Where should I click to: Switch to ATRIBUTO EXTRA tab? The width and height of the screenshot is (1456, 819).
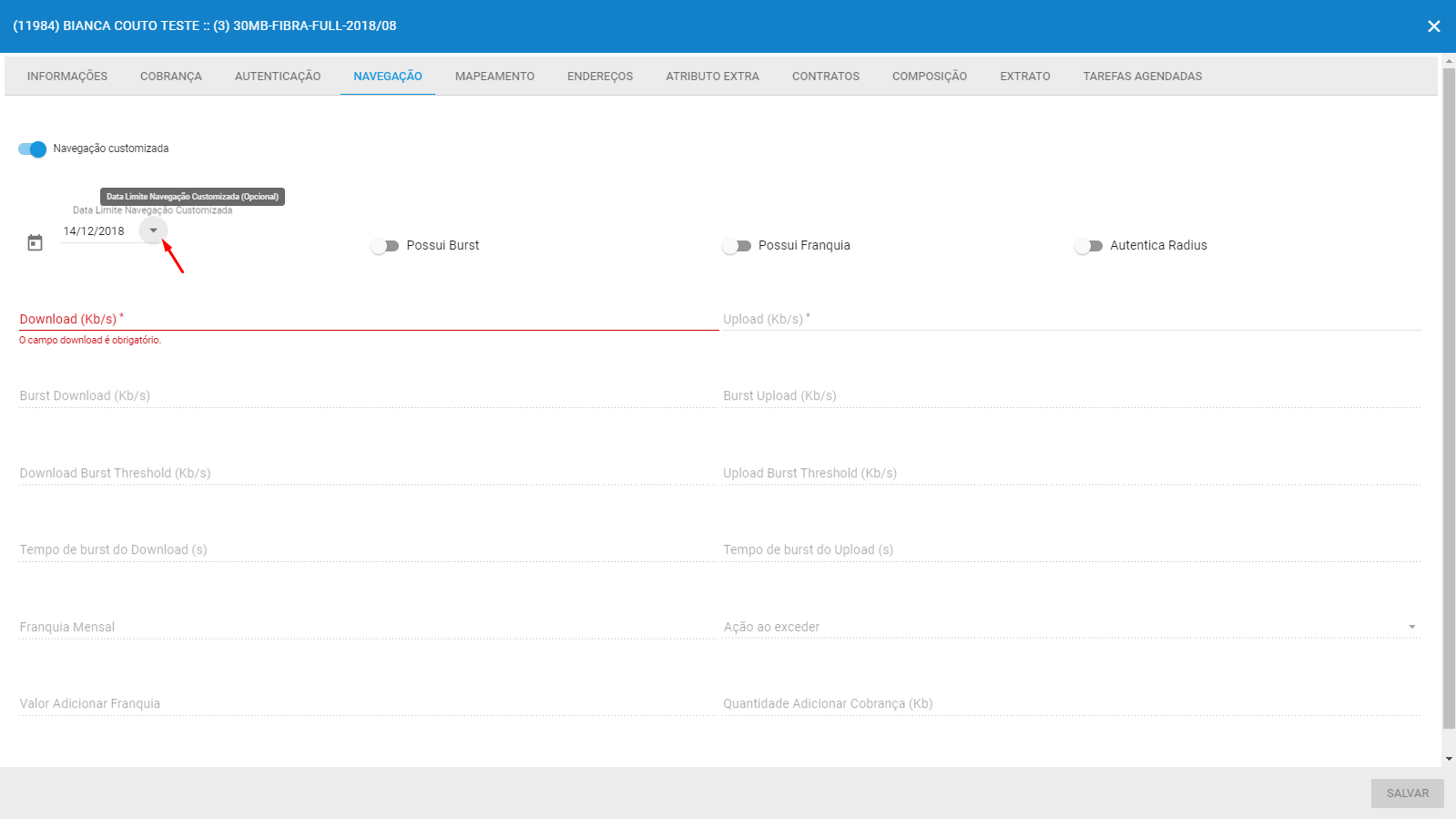pos(712,77)
